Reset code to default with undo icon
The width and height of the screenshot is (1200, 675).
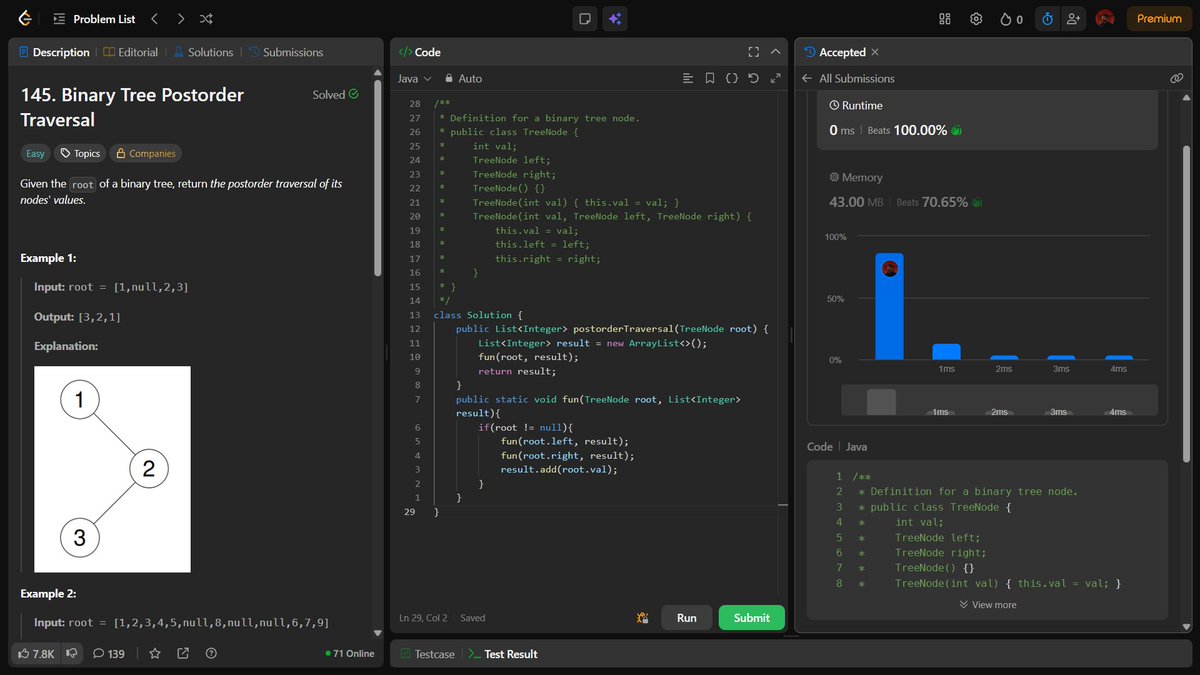(753, 78)
